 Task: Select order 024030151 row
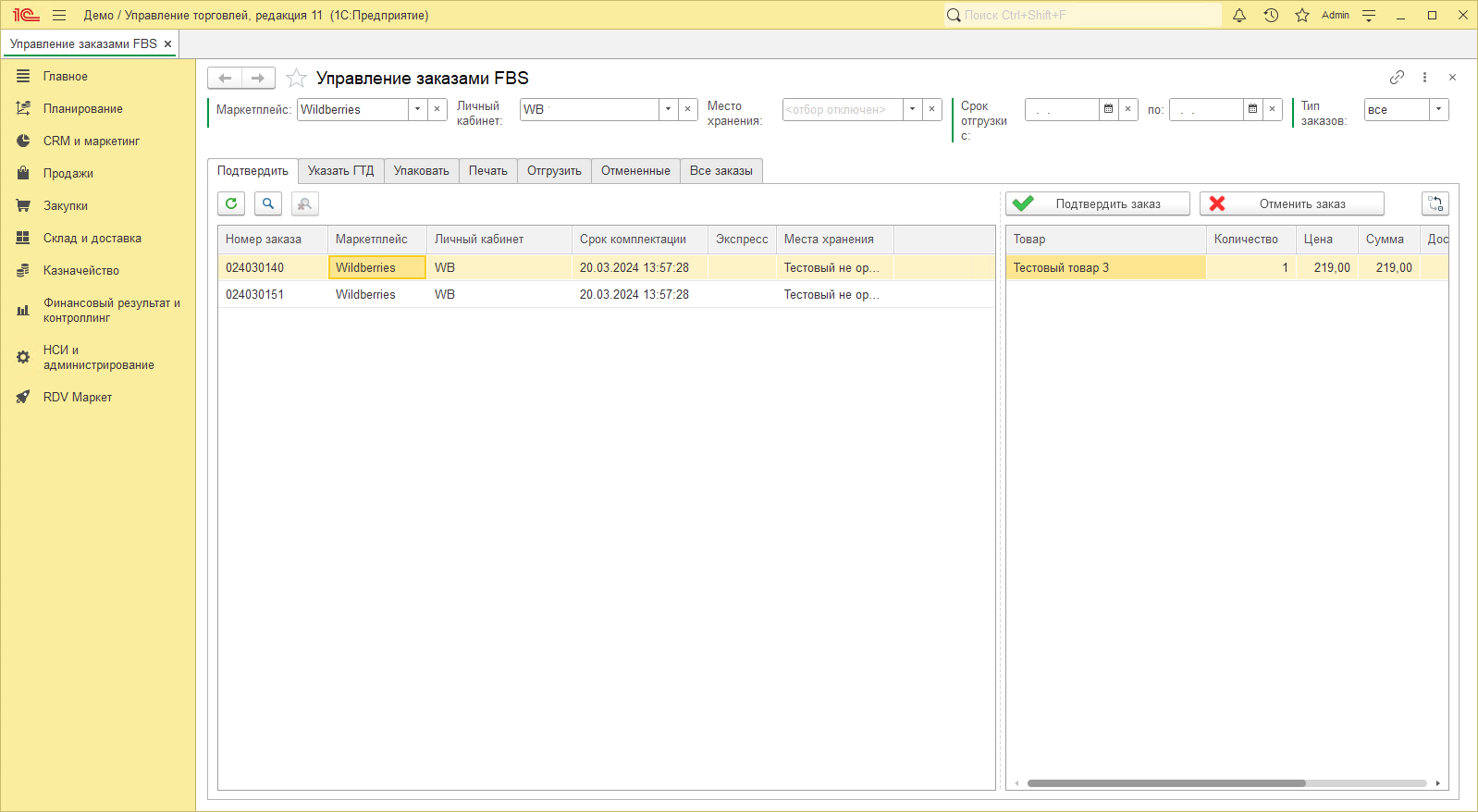point(607,294)
